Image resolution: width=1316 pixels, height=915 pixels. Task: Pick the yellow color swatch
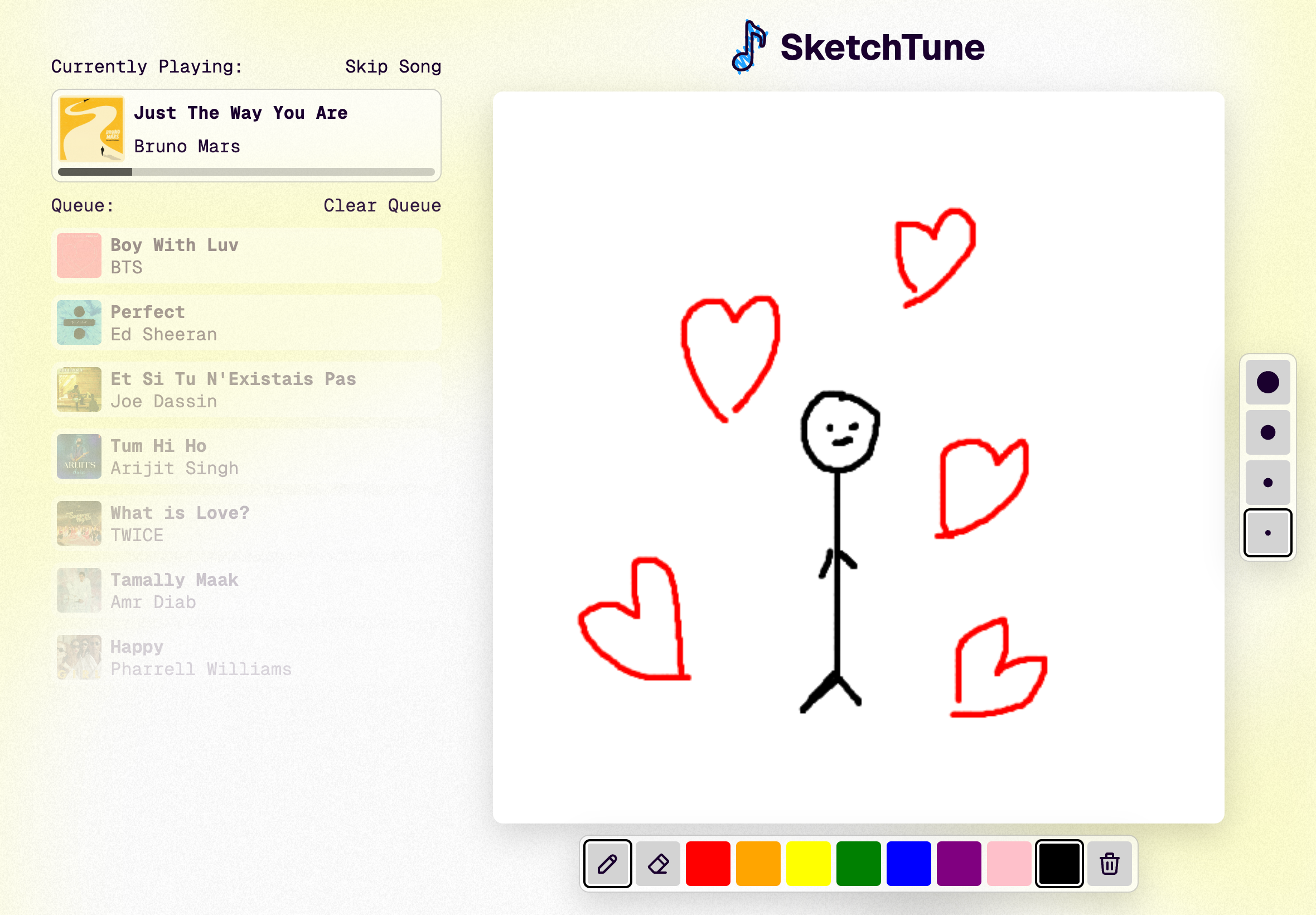pyautogui.click(x=808, y=864)
